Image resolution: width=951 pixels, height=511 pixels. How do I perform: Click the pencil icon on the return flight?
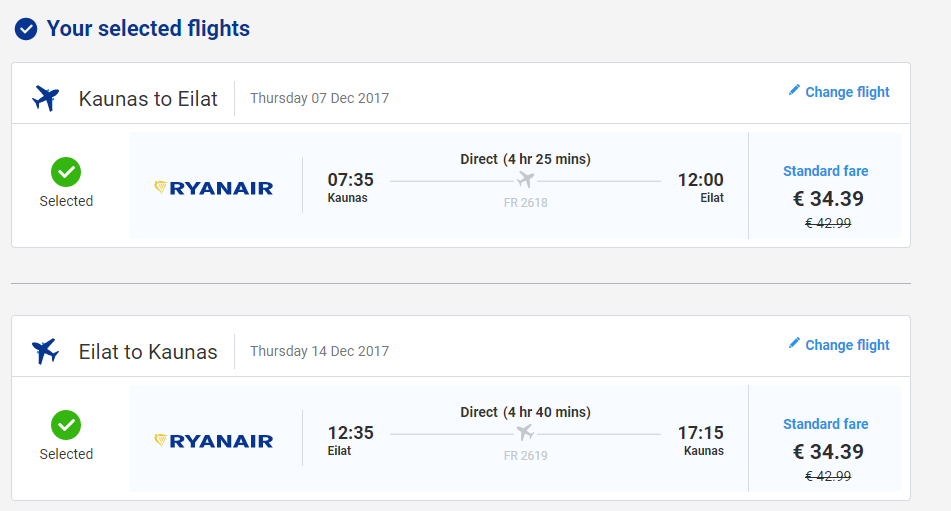[x=794, y=343]
